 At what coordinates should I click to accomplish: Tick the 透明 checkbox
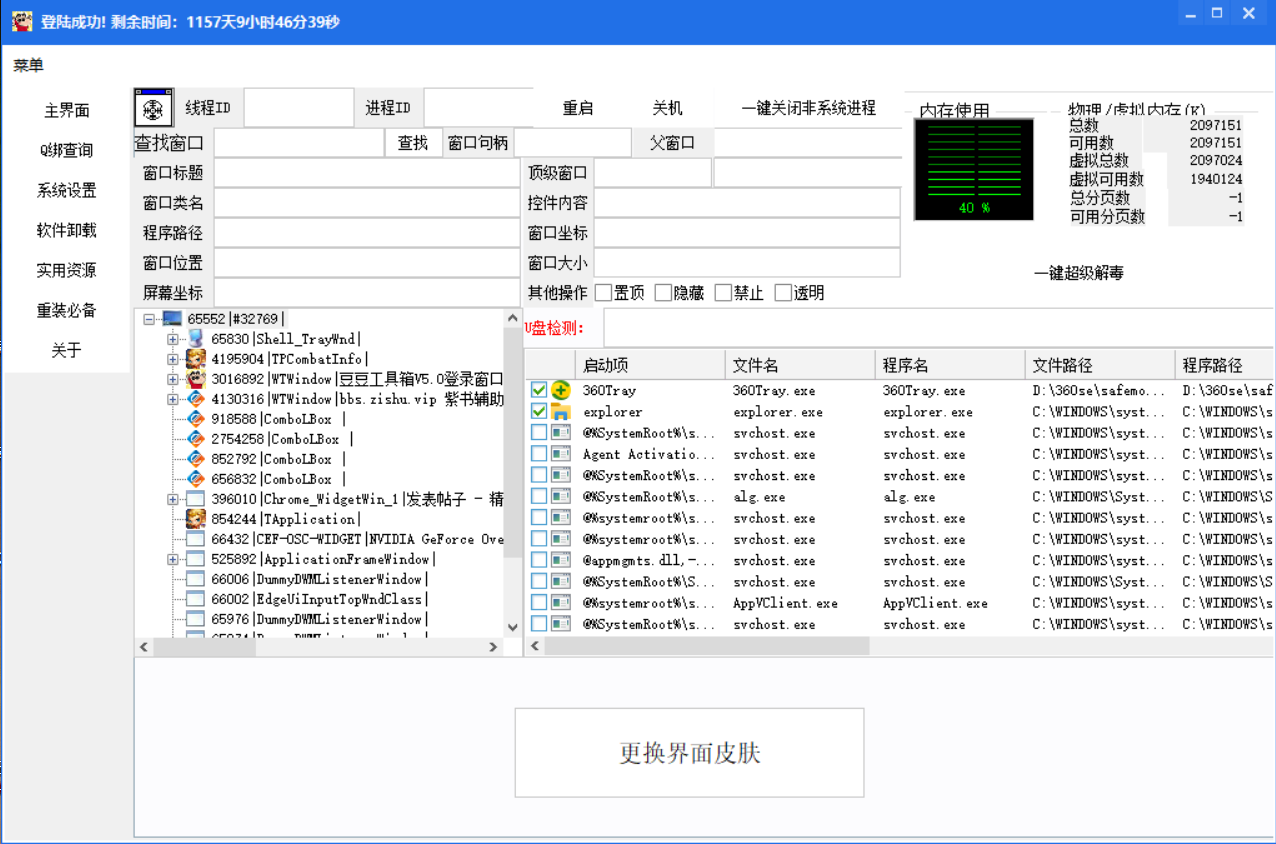(783, 293)
